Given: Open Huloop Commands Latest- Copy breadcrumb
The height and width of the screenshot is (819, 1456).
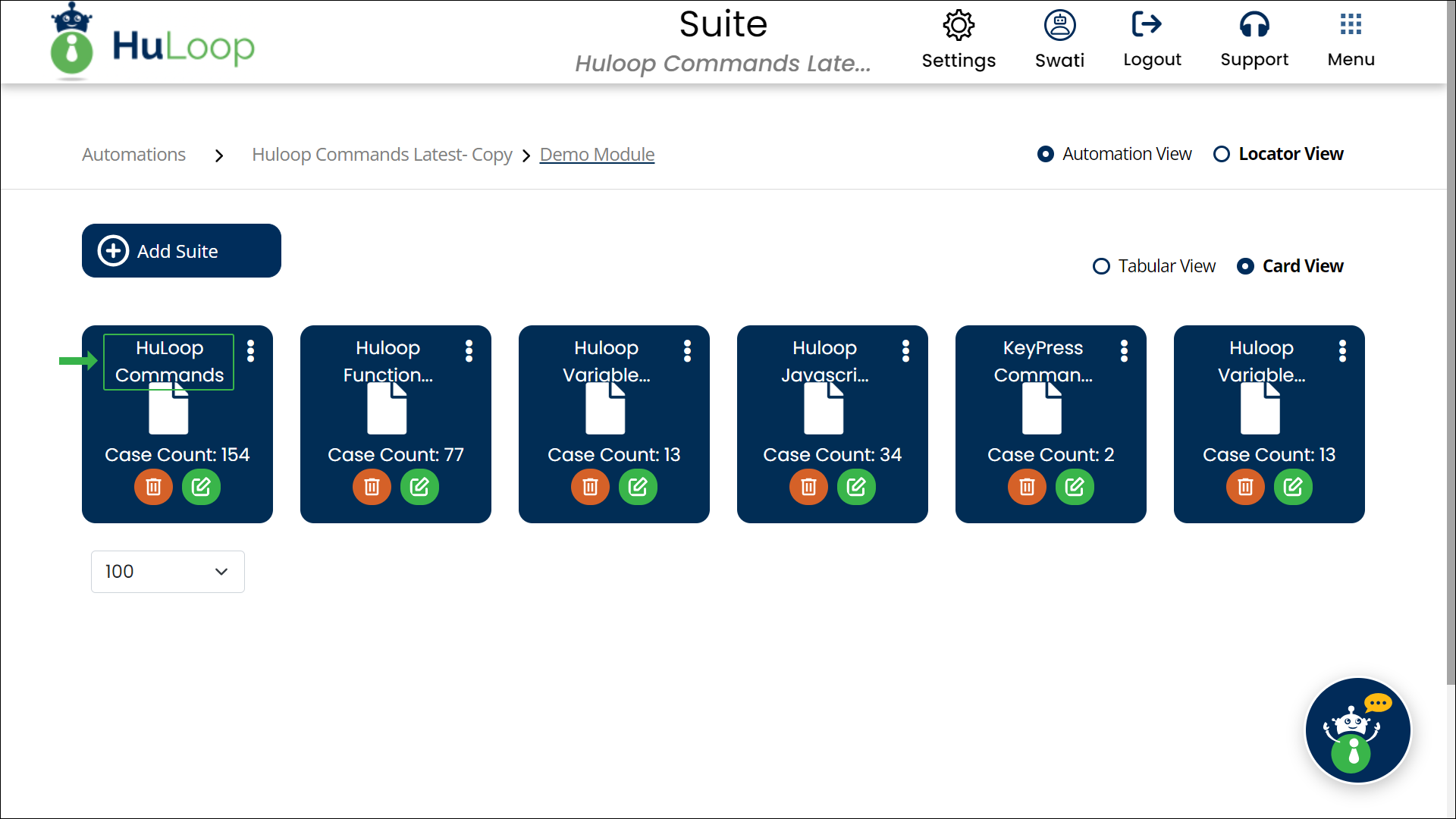Looking at the screenshot, I should 382,155.
